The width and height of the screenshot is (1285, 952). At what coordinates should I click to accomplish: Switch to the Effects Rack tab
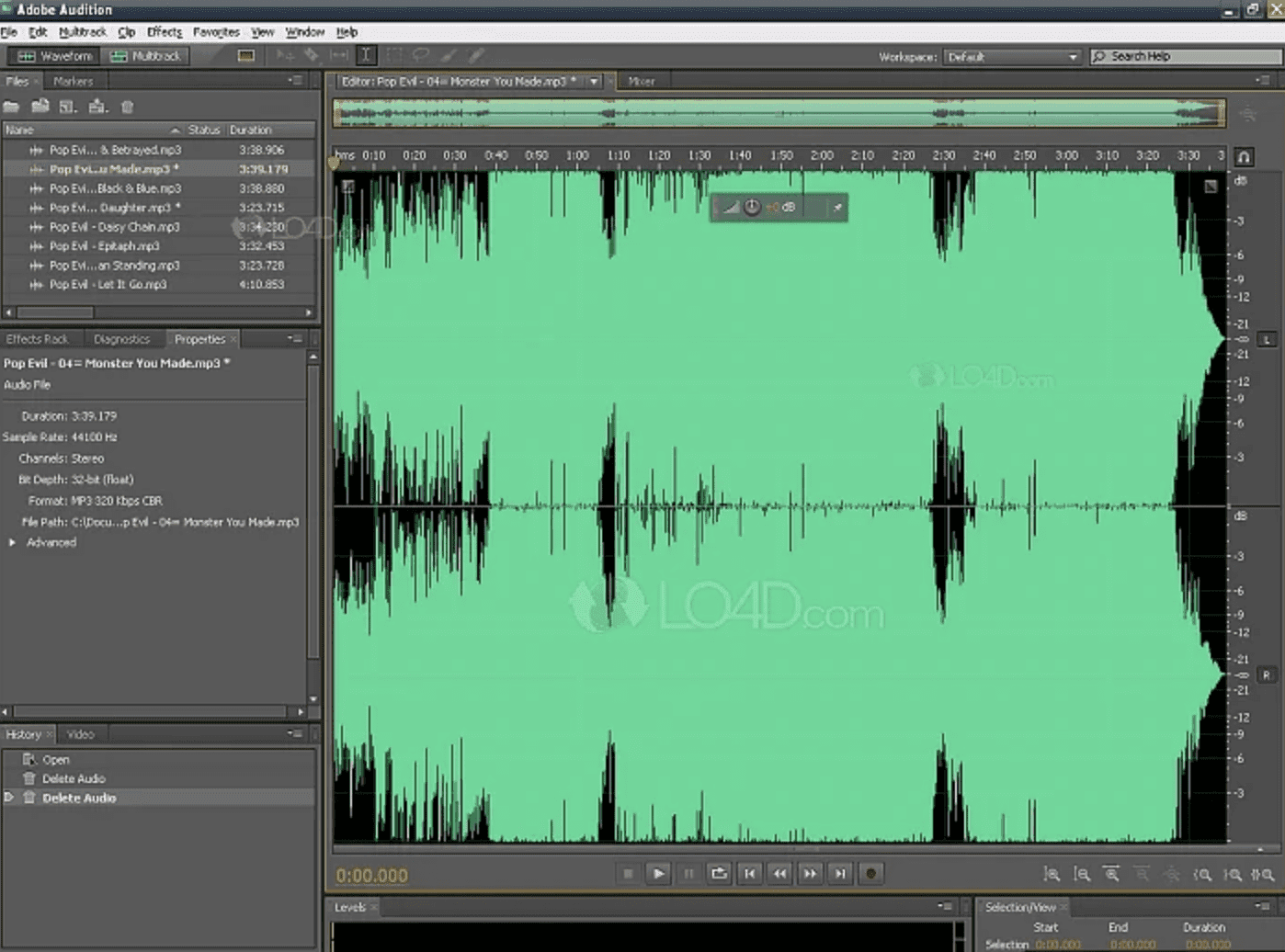point(38,339)
